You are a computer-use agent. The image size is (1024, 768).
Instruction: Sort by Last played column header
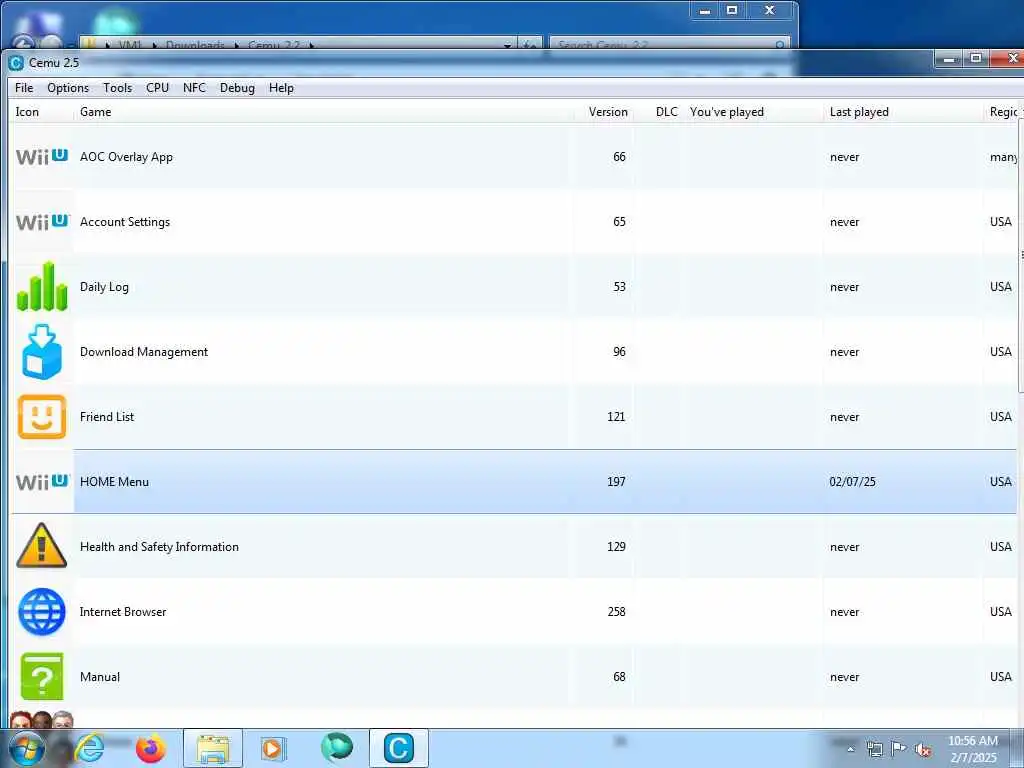click(903, 112)
